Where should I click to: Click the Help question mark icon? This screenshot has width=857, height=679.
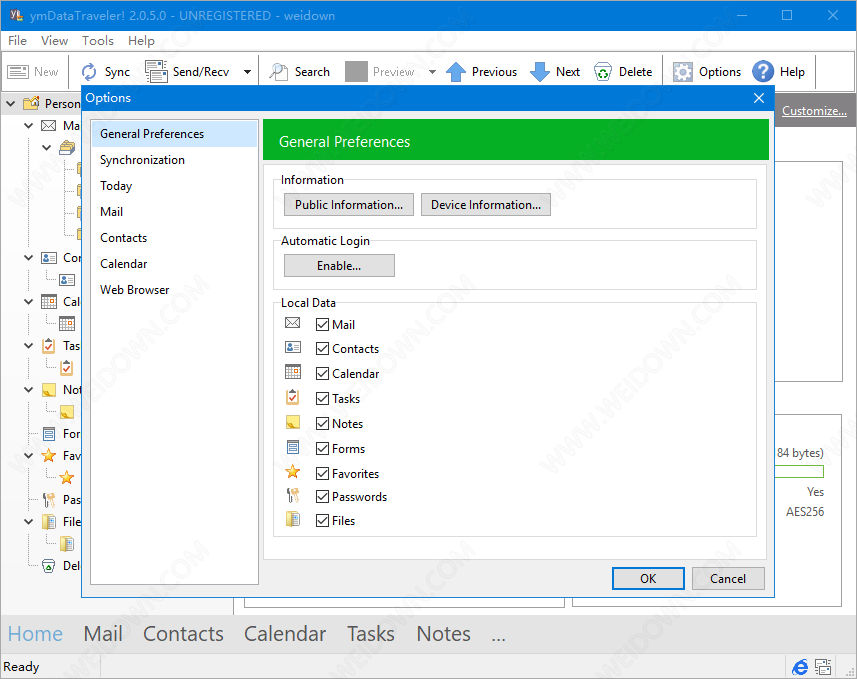click(x=763, y=72)
